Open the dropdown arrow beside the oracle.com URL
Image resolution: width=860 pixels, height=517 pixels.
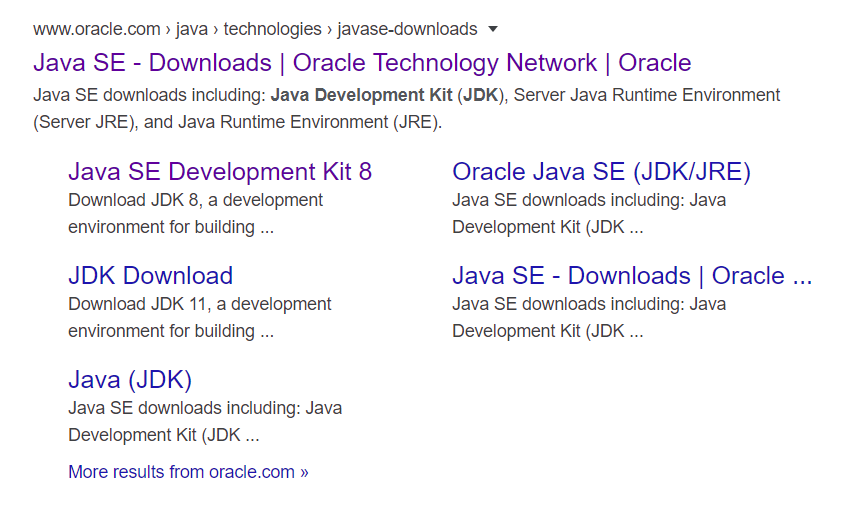493,29
